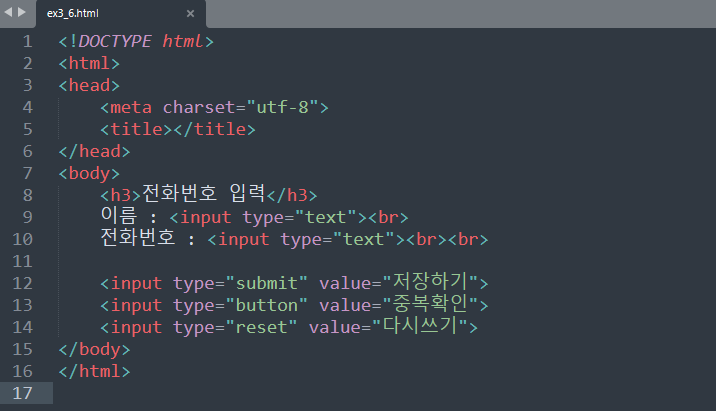Click the closing html tag on line 16

pyautogui.click(x=94, y=372)
